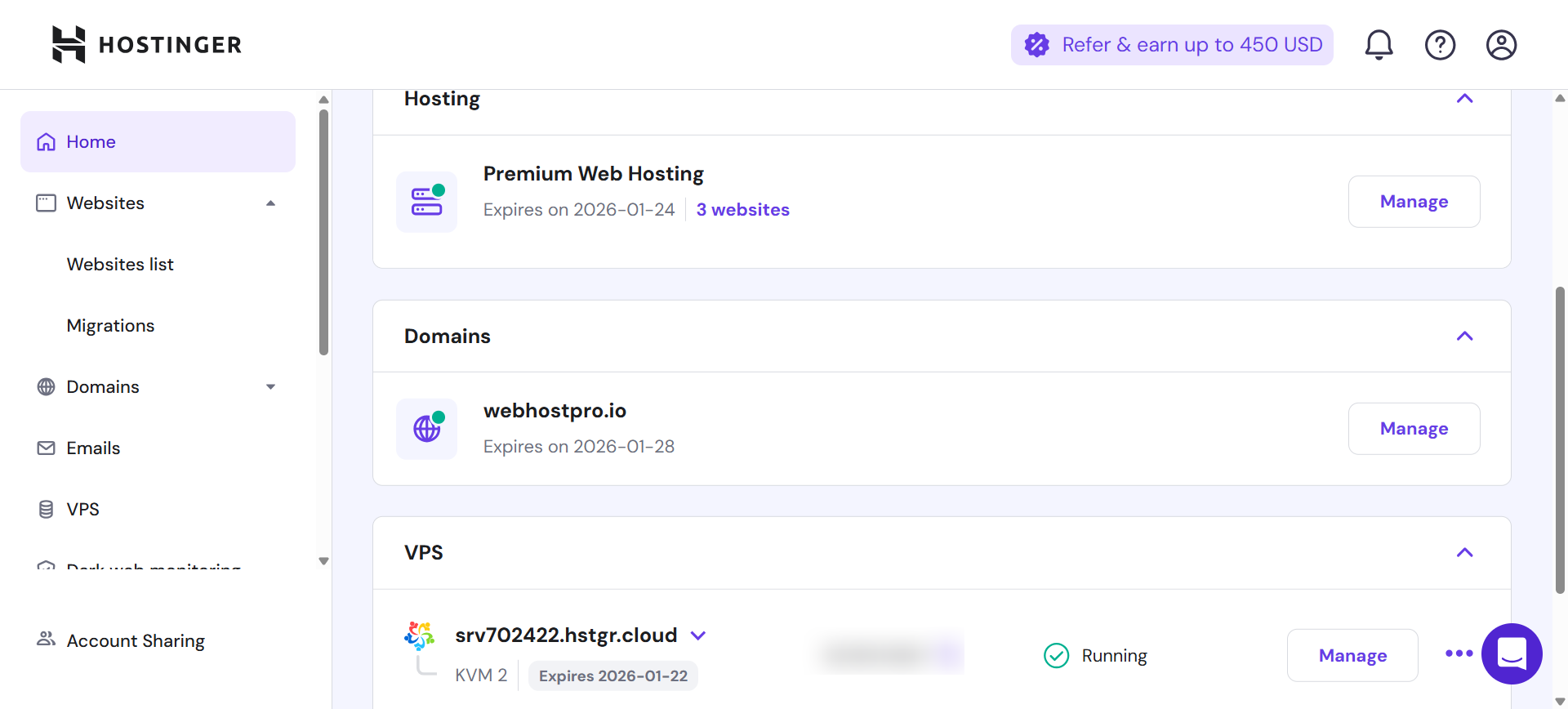Expand the srv702422.hstgr.cloud dropdown chevron
Image resolution: width=1568 pixels, height=709 pixels.
pos(698,635)
